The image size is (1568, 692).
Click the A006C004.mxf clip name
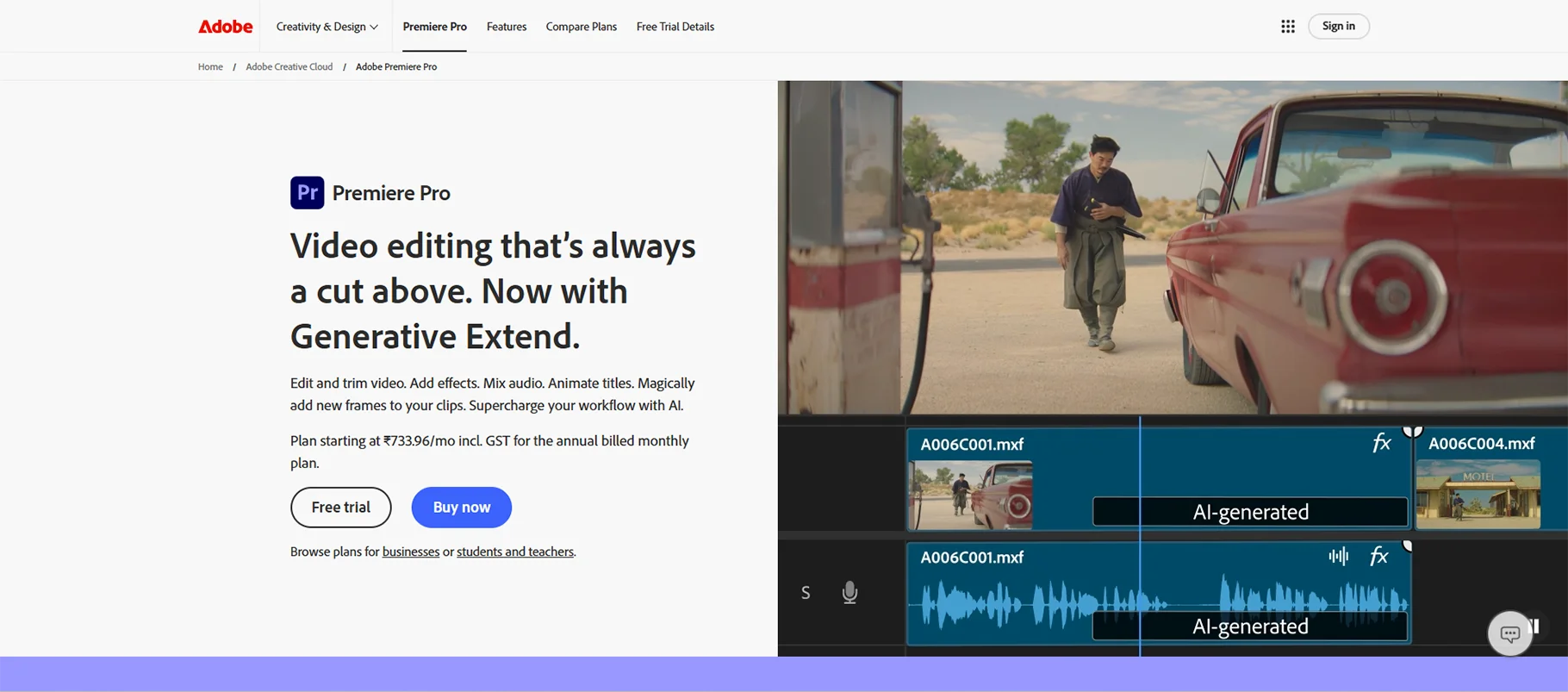1481,444
